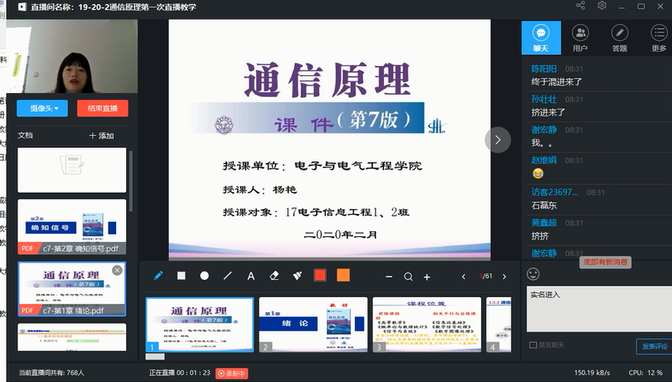
Task: Toggle the 禁言聊天 checkbox
Action: pyautogui.click(x=533, y=345)
